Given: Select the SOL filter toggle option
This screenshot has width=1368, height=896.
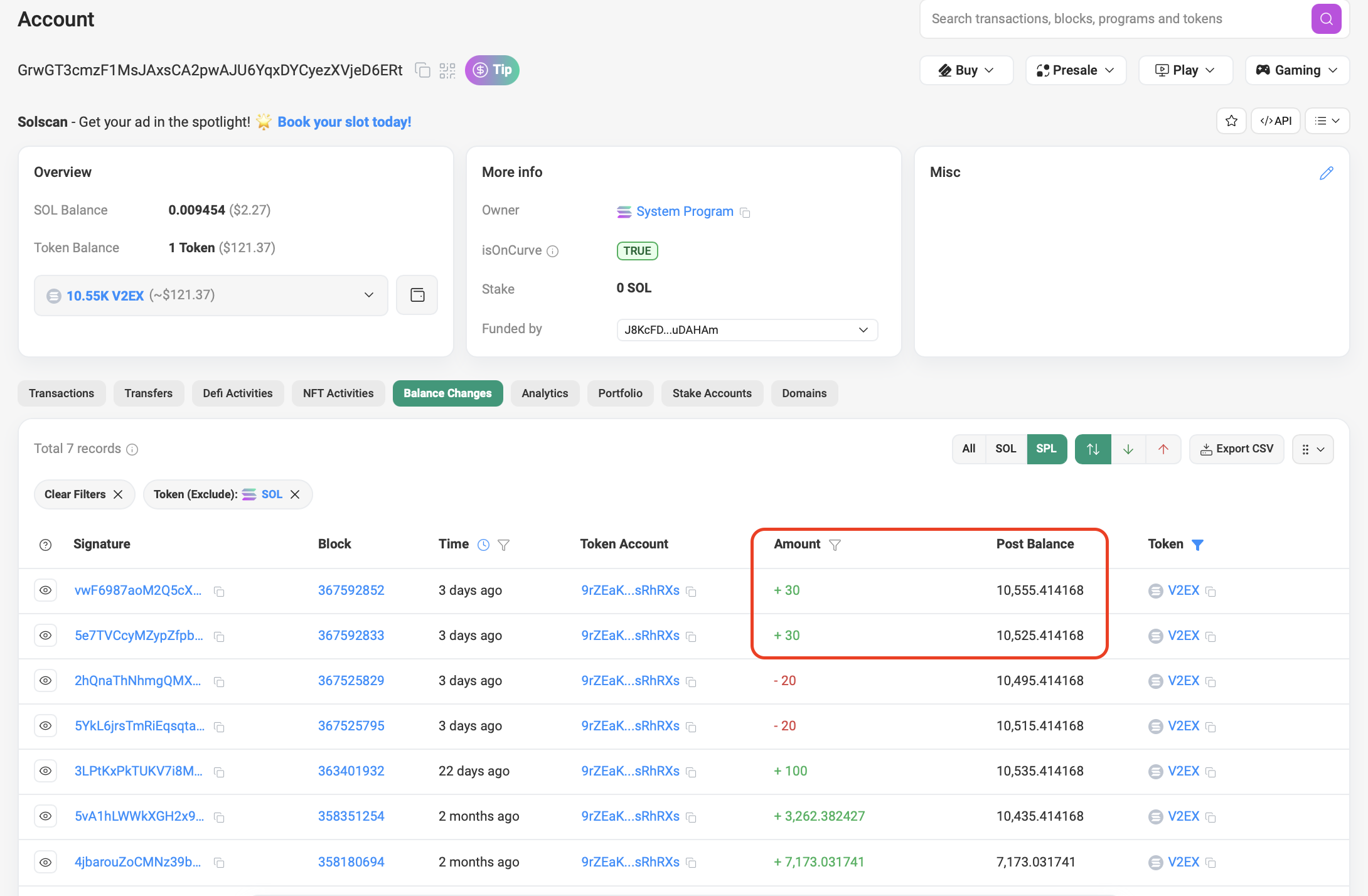Looking at the screenshot, I should pyautogui.click(x=1005, y=449).
